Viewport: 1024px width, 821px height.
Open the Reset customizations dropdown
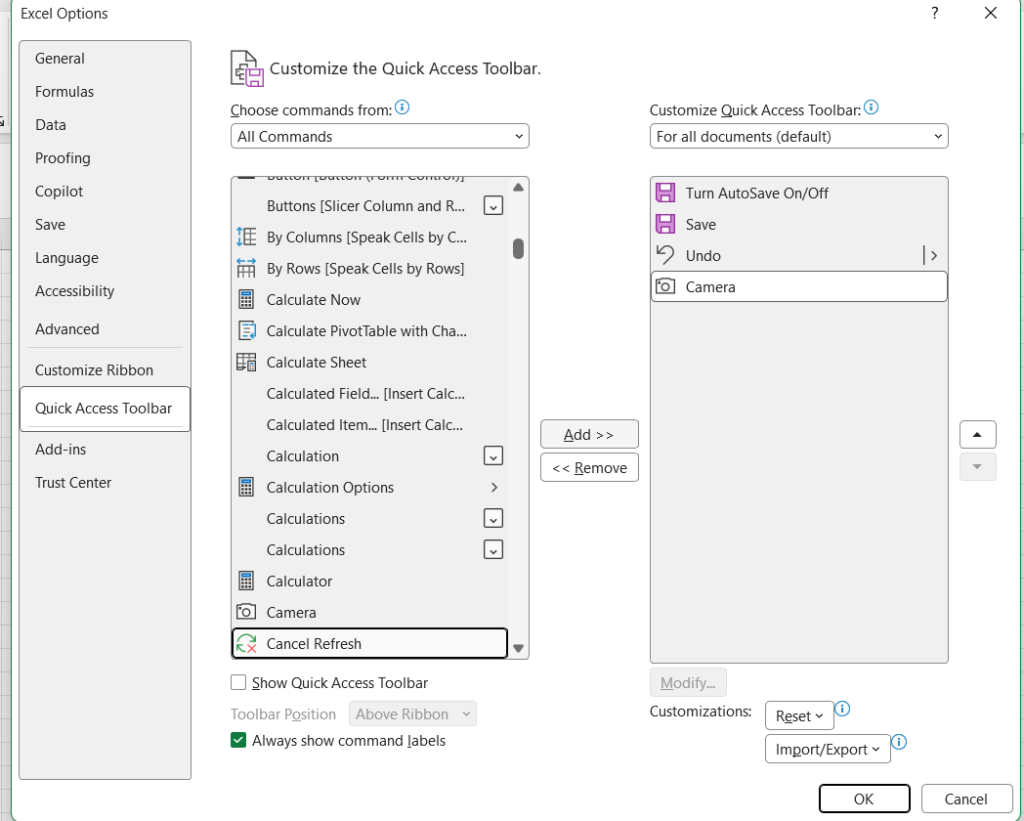click(x=799, y=716)
